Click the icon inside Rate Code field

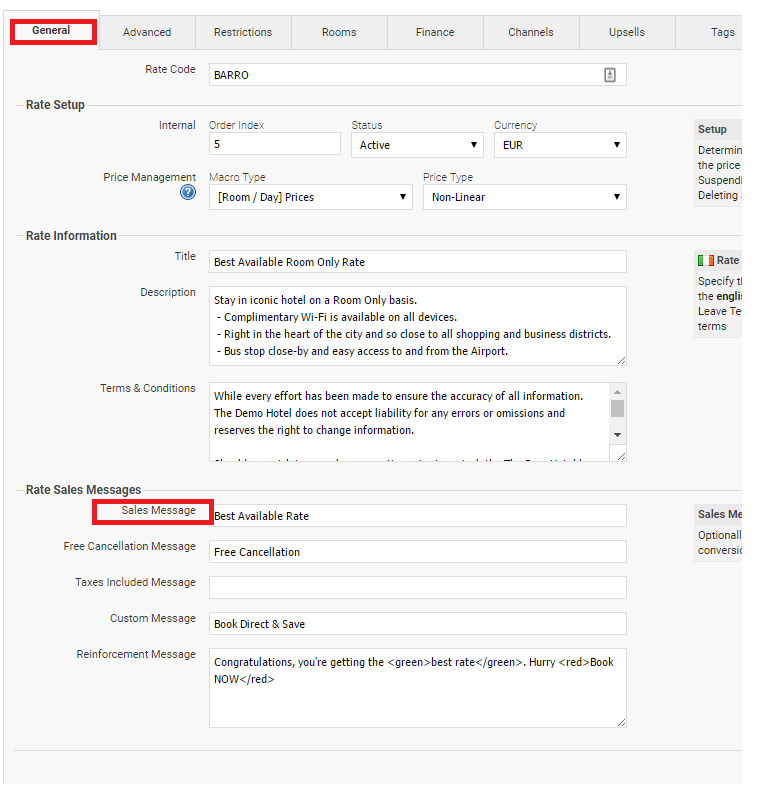[609, 75]
